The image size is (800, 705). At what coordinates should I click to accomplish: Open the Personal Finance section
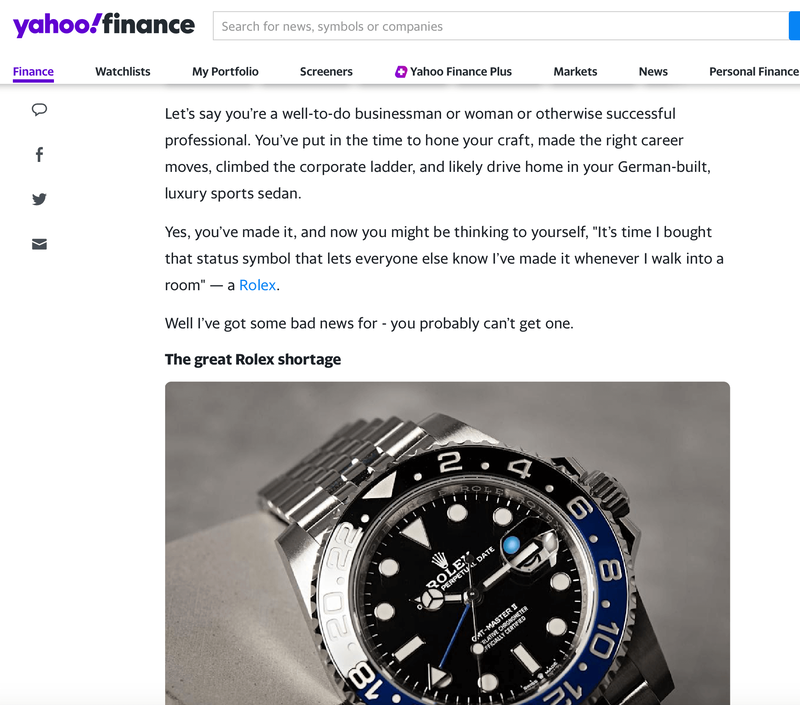753,71
